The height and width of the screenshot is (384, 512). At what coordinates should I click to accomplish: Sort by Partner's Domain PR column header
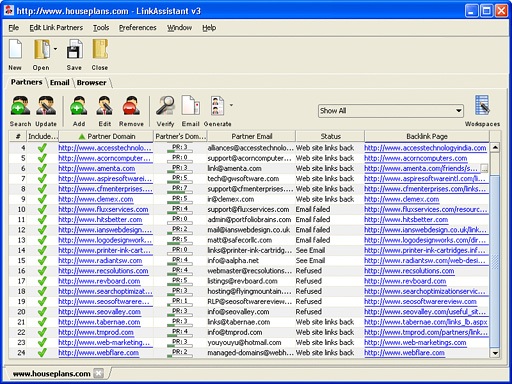[x=181, y=136]
